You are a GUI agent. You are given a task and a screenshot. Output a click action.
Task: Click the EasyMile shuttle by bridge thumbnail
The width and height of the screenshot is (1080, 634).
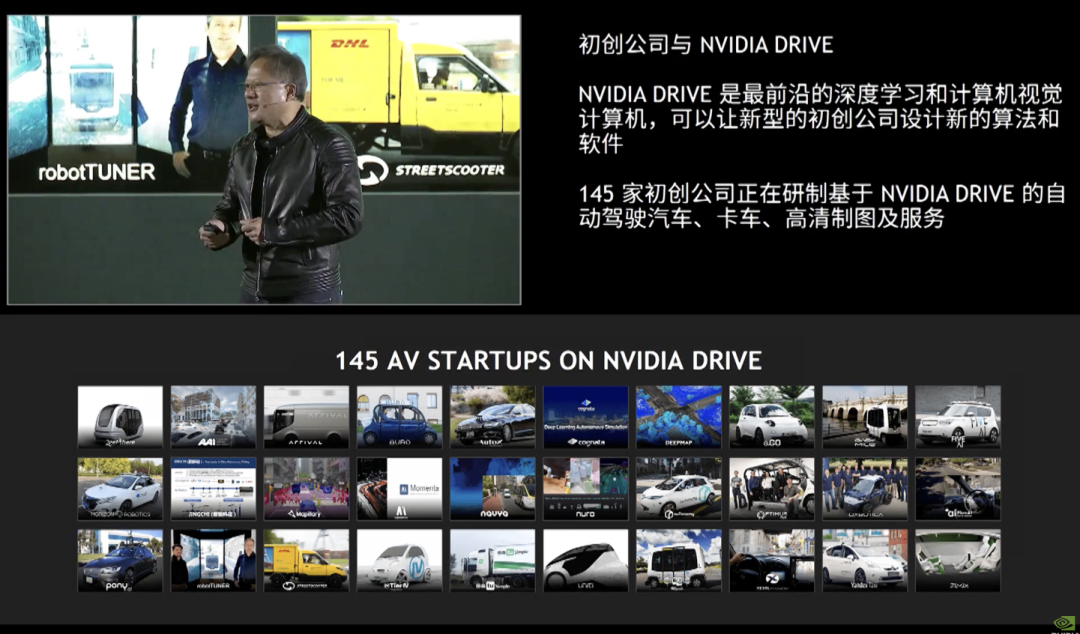[x=865, y=417]
